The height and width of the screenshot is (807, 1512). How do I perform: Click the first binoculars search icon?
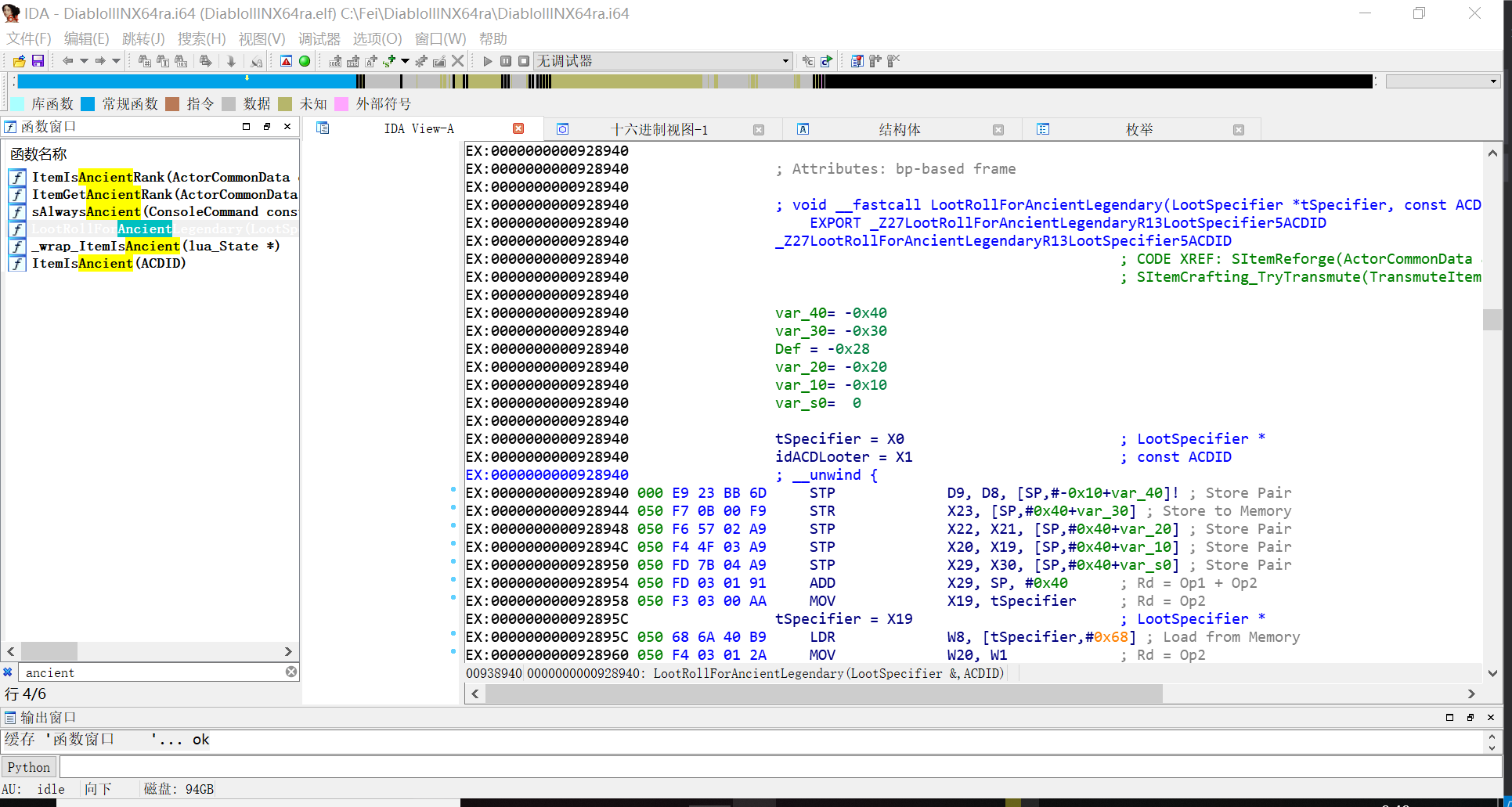145,61
